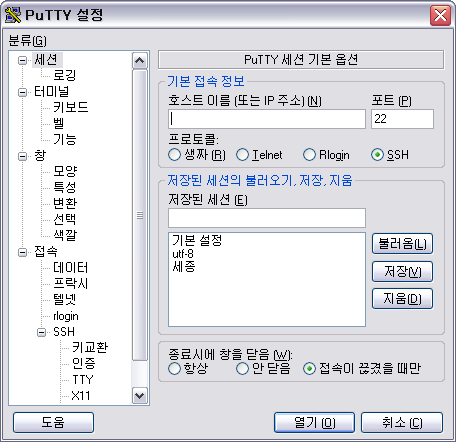Open the X11 settings category

81,396
